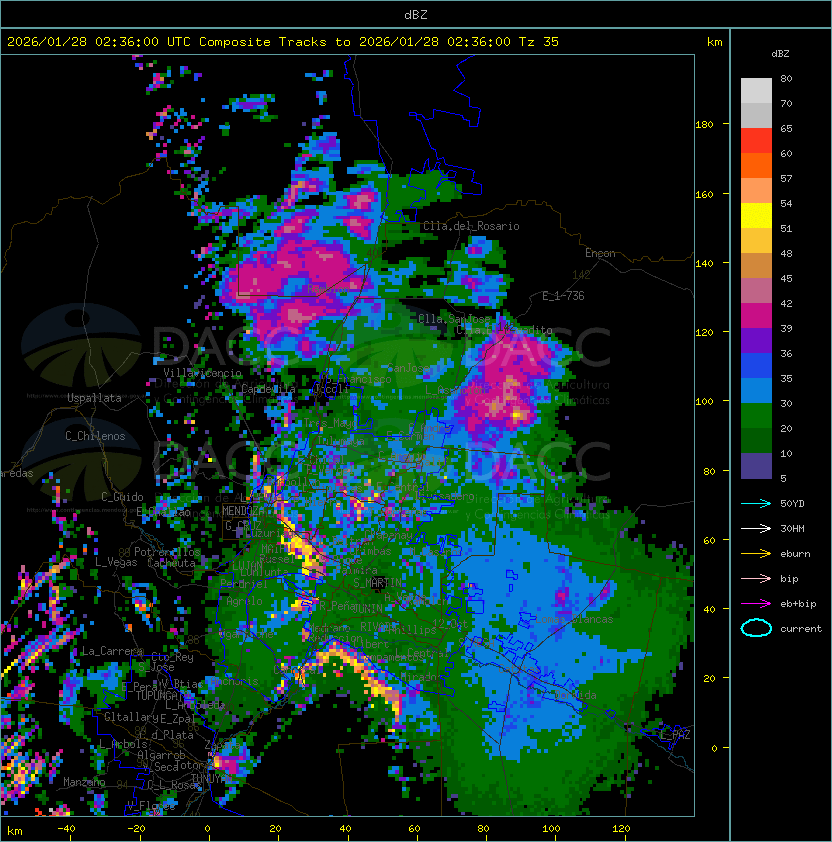This screenshot has width=832, height=842.
Task: Click the 60 tick on the vertical axis
Action: 709,540
